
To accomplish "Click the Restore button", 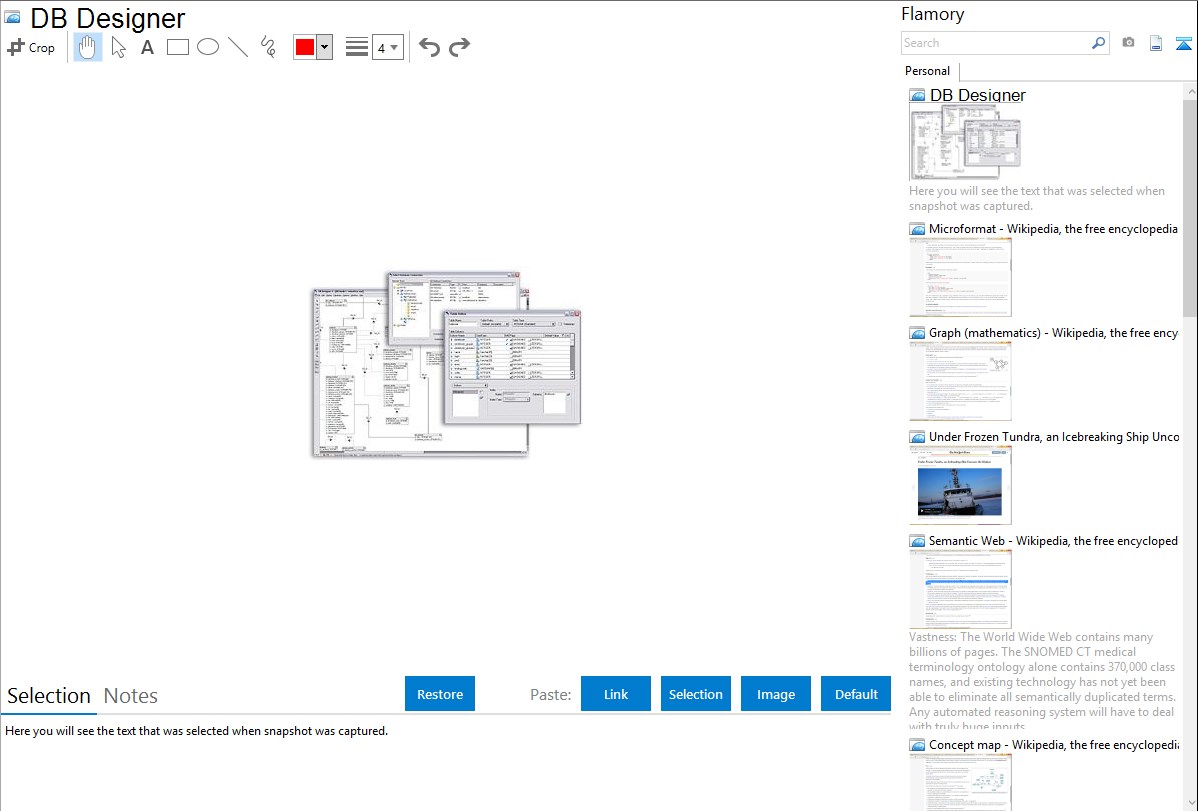I will coord(440,694).
